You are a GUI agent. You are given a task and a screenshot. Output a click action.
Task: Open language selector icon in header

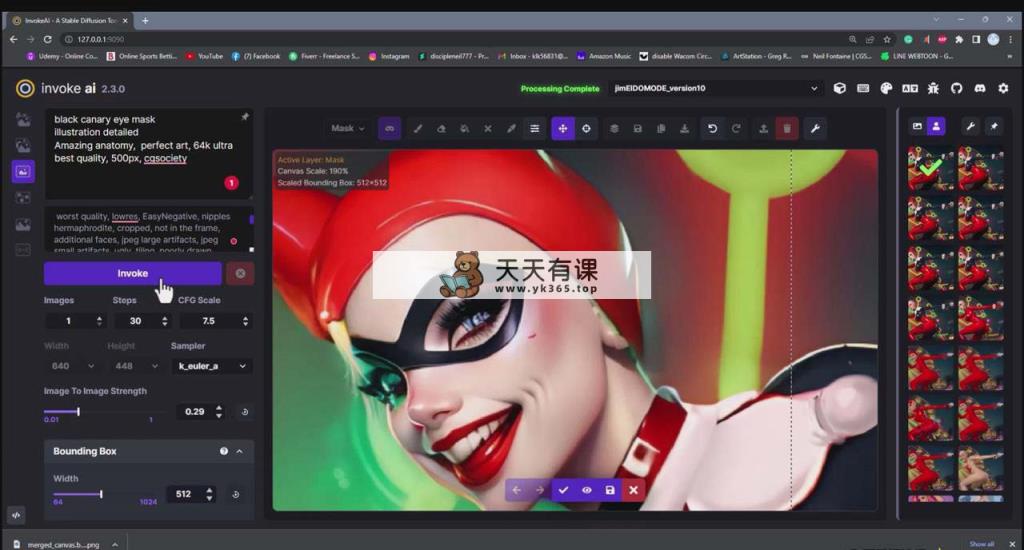[910, 88]
